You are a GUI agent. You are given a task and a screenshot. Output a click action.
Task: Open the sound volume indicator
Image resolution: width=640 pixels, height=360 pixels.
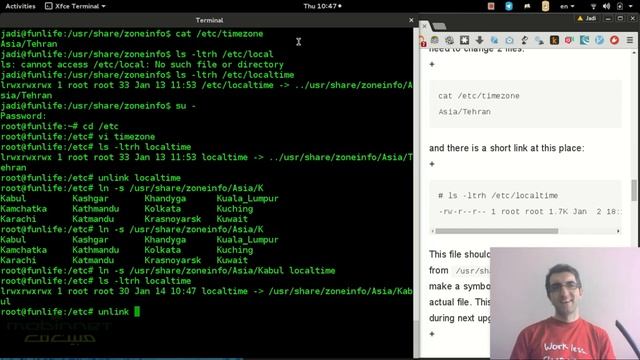click(607, 6)
